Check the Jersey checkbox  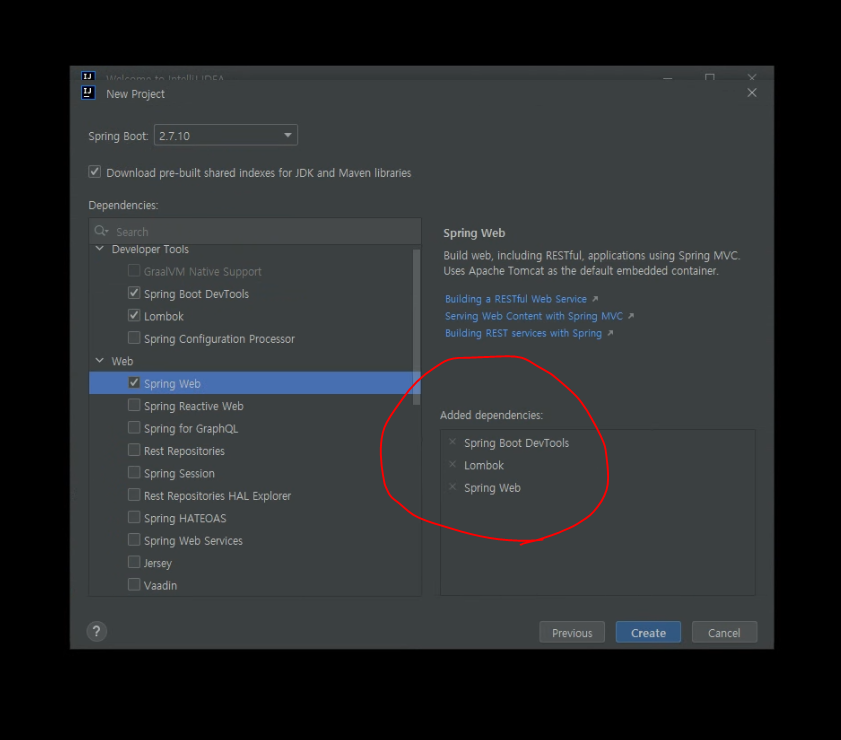(x=134, y=562)
